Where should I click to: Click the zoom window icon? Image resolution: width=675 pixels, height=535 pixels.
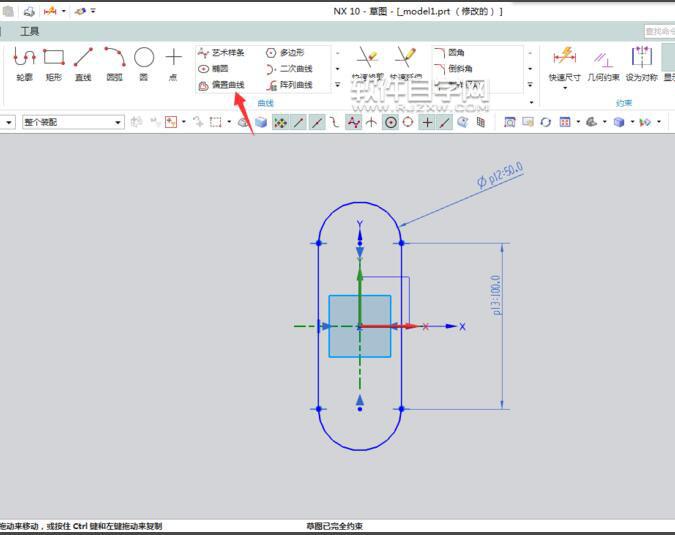528,122
